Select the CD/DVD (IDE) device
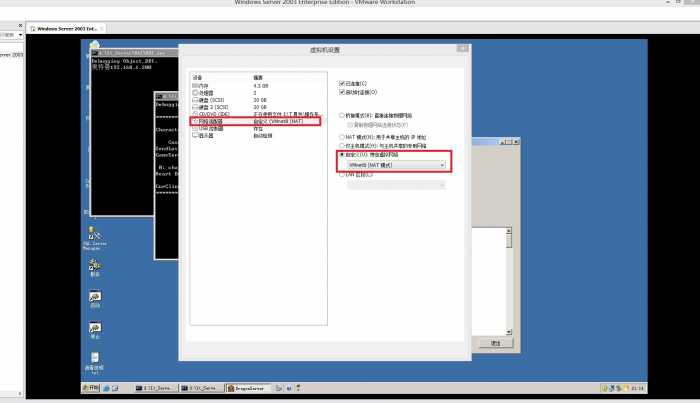The width and height of the screenshot is (700, 403). coord(213,113)
